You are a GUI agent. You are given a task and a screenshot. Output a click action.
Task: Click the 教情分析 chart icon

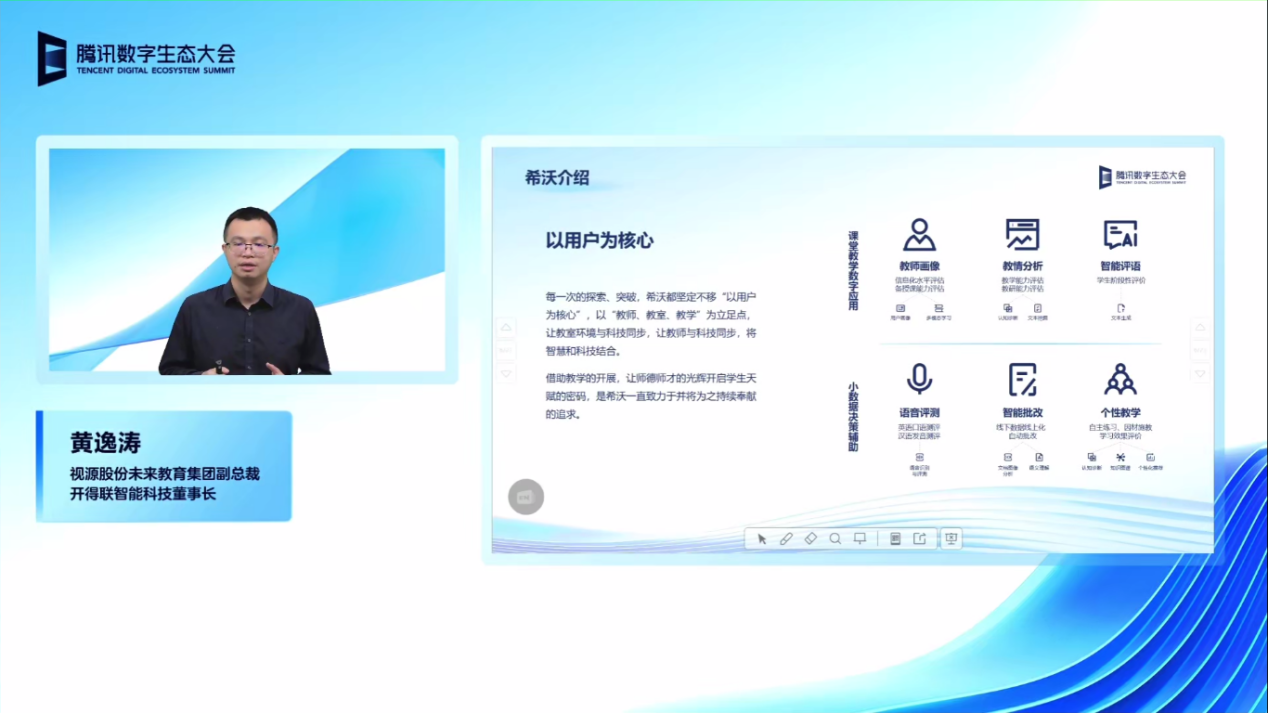[1022, 235]
